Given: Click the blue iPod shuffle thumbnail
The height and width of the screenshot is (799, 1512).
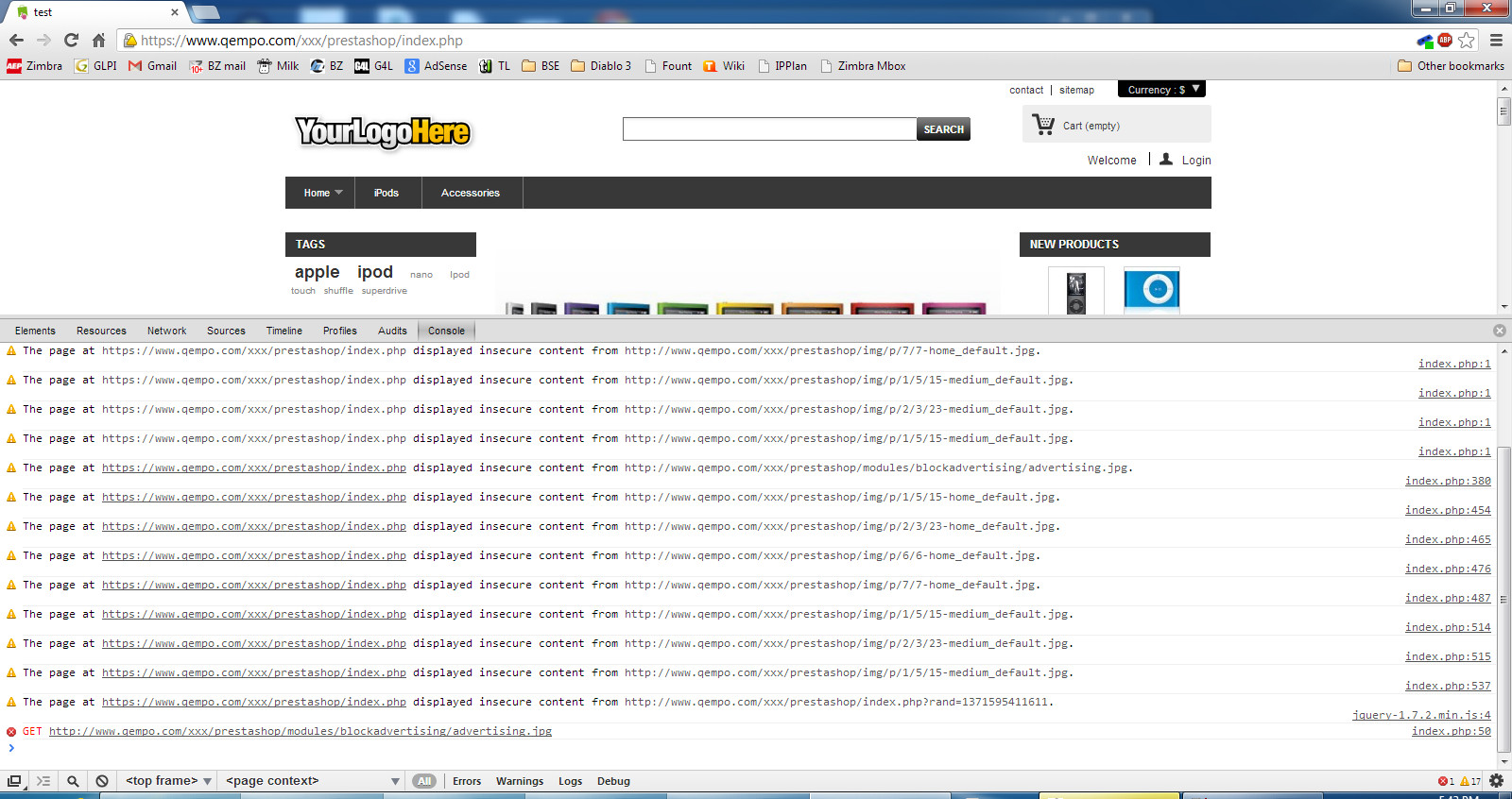Looking at the screenshot, I should [x=1151, y=290].
